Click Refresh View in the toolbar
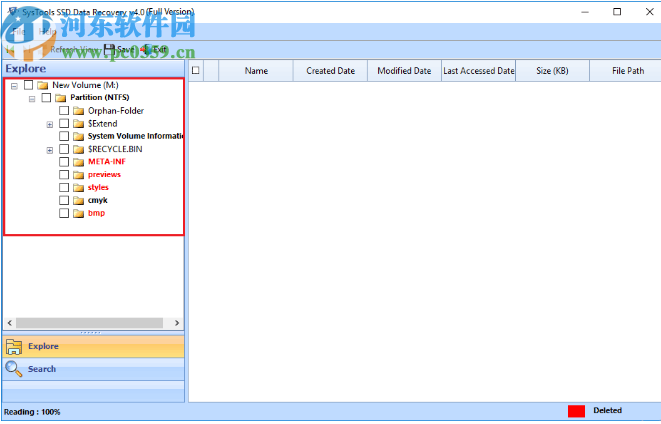Image resolution: width=661 pixels, height=424 pixels. pyautogui.click(x=67, y=49)
